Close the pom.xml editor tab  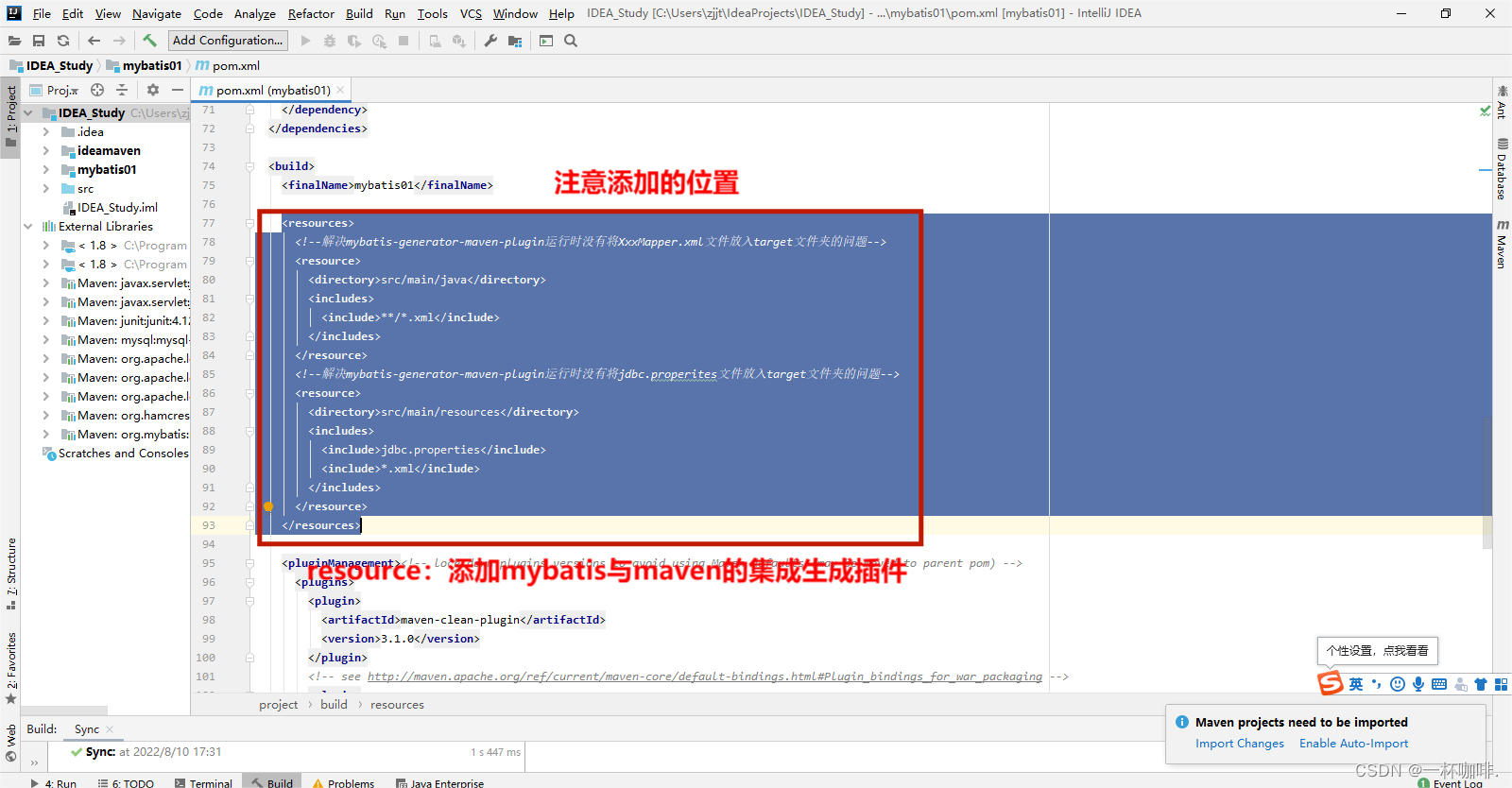tap(340, 90)
